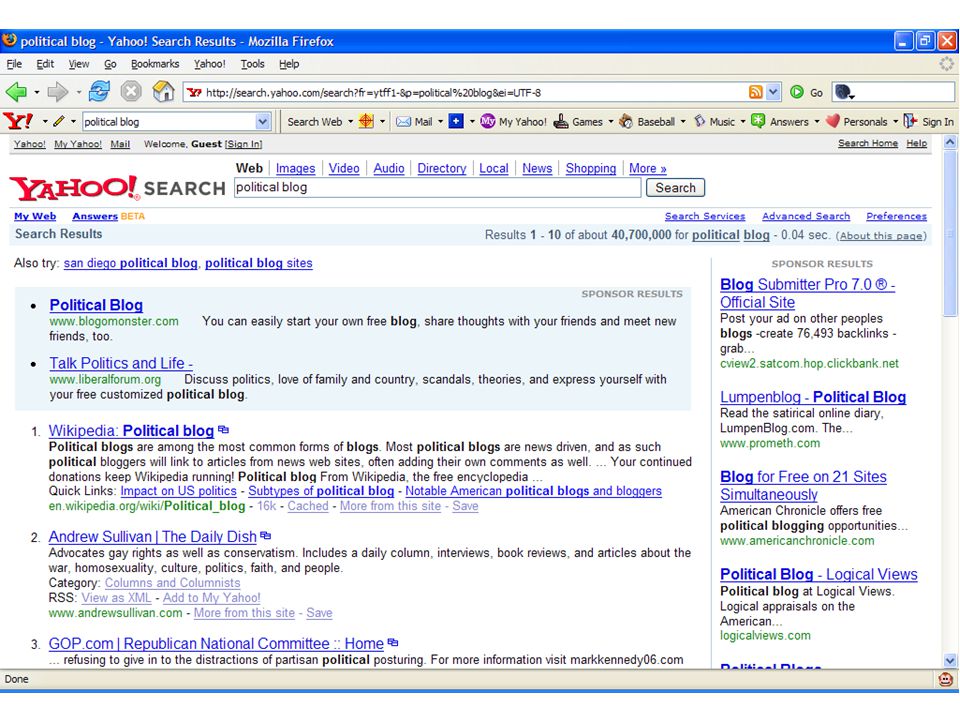Click 'san diego political blog' suggestion
This screenshot has height=720, width=960.
coord(130,263)
